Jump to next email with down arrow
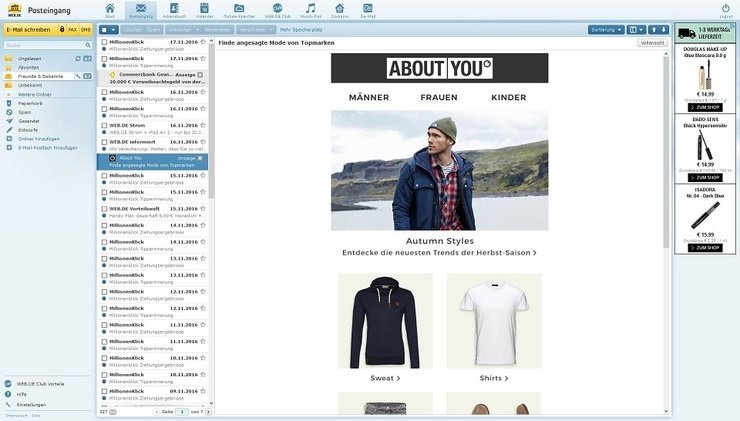Image resolution: width=740 pixels, height=421 pixels. pyautogui.click(x=664, y=29)
